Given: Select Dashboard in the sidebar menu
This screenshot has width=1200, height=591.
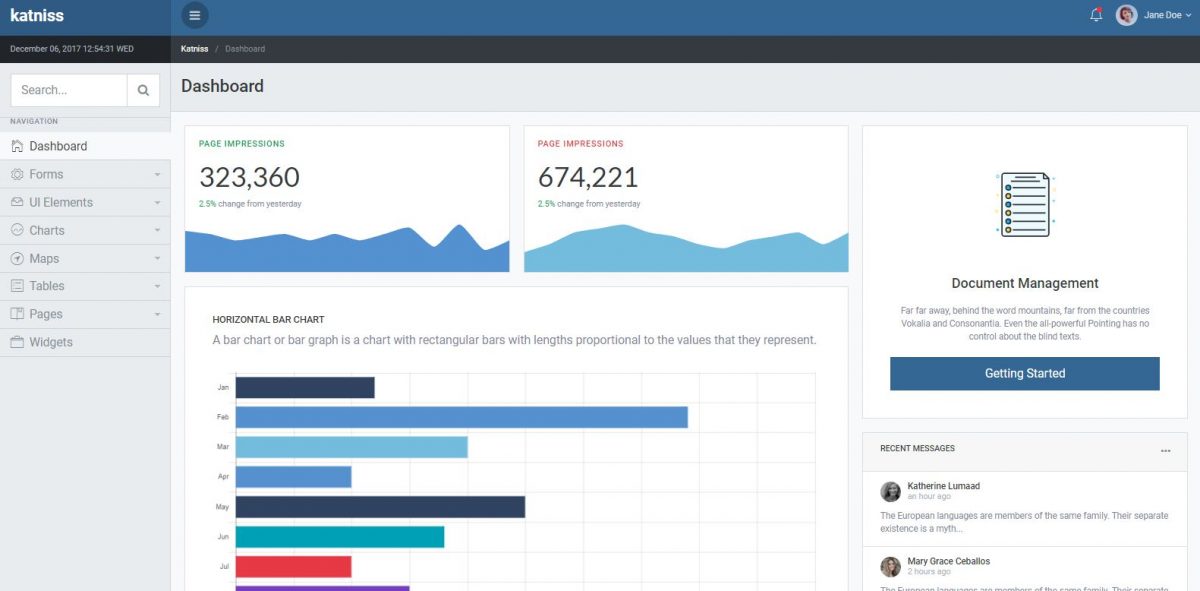Looking at the screenshot, I should (60, 146).
